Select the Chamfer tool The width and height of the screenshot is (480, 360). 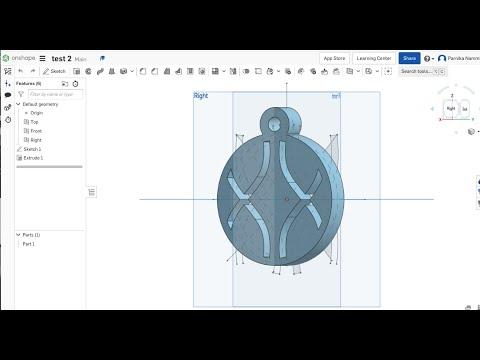[155, 71]
